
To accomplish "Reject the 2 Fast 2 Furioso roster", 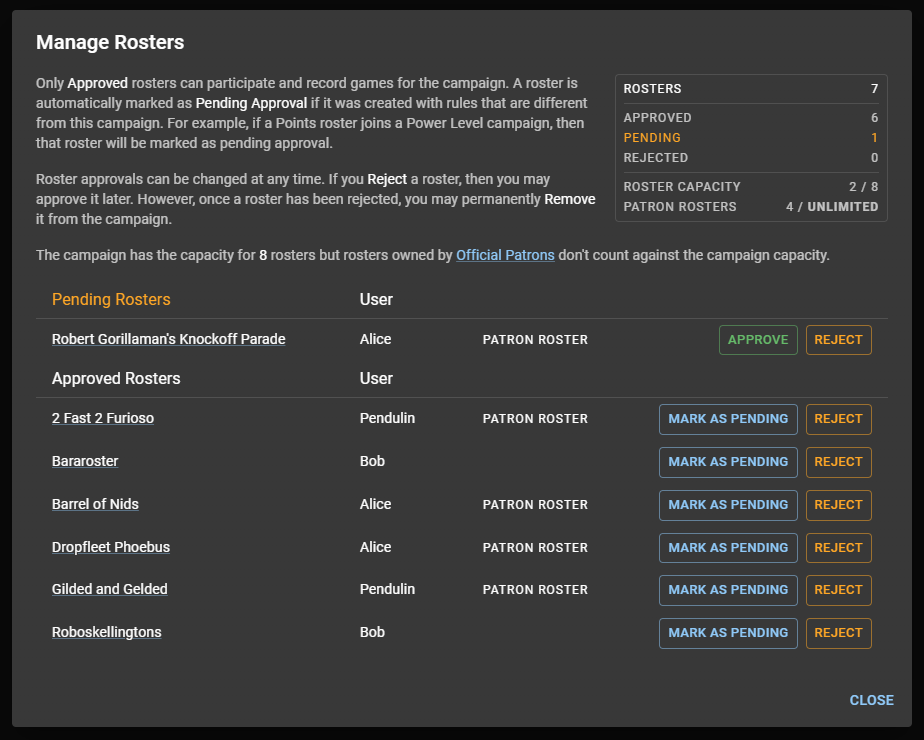I will coord(838,419).
